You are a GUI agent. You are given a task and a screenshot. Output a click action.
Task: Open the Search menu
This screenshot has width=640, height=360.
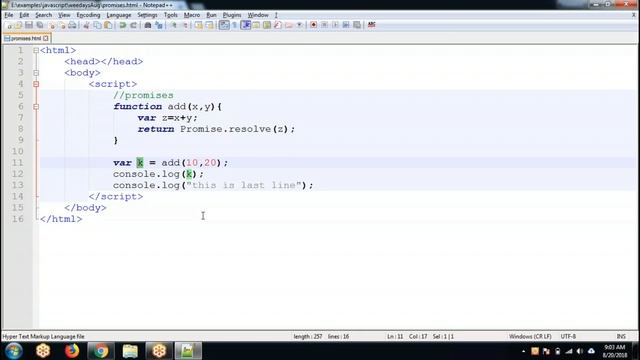click(43, 15)
